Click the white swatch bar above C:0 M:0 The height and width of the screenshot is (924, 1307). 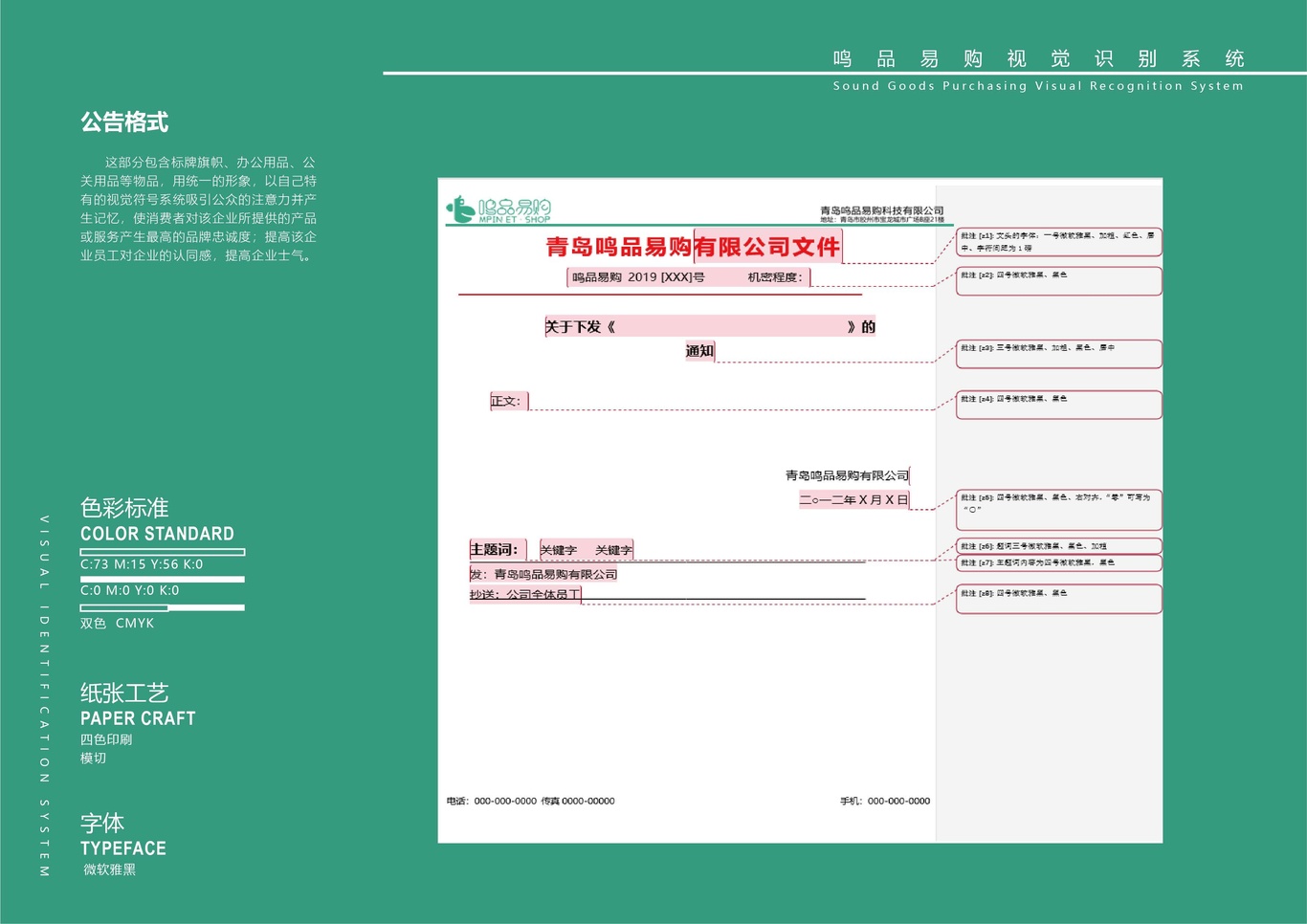click(163, 579)
